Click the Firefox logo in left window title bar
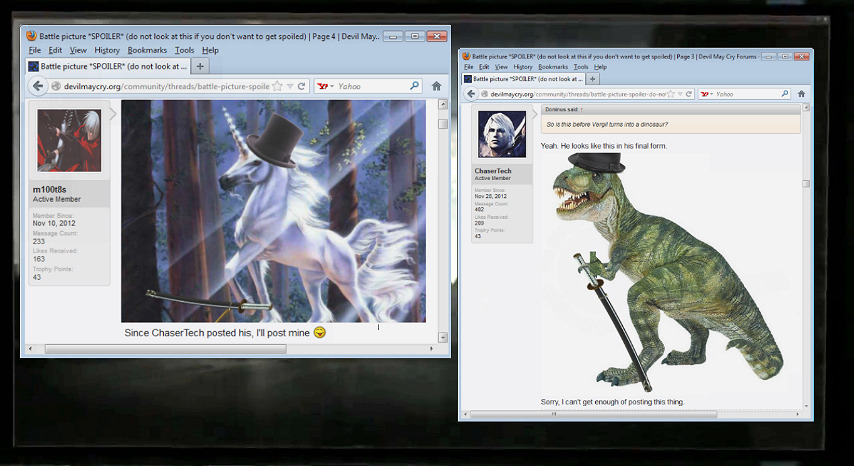This screenshot has width=854, height=466. pyautogui.click(x=32, y=36)
